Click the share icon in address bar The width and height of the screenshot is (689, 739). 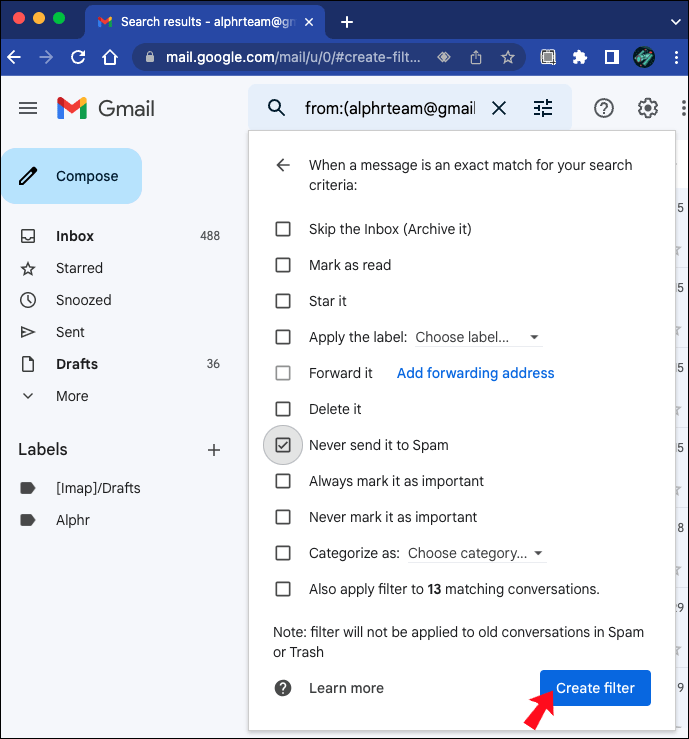pos(476,57)
